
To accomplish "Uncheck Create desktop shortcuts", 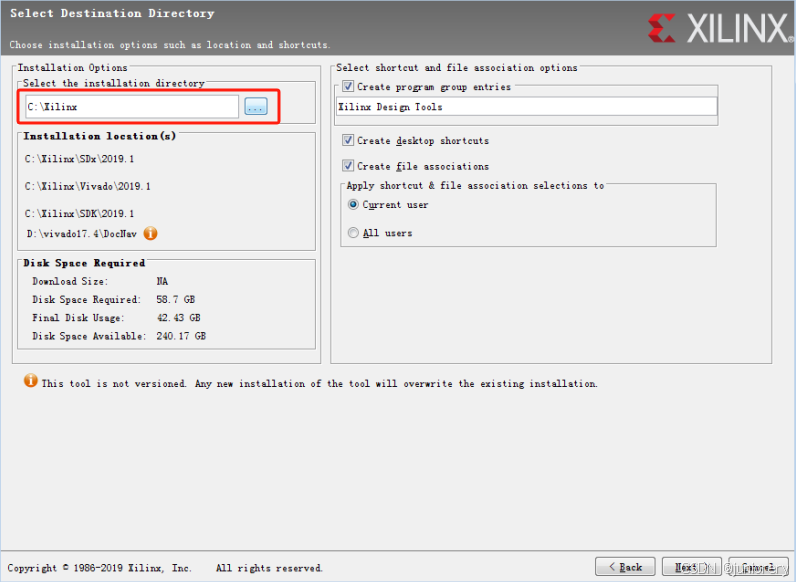I will coord(348,140).
